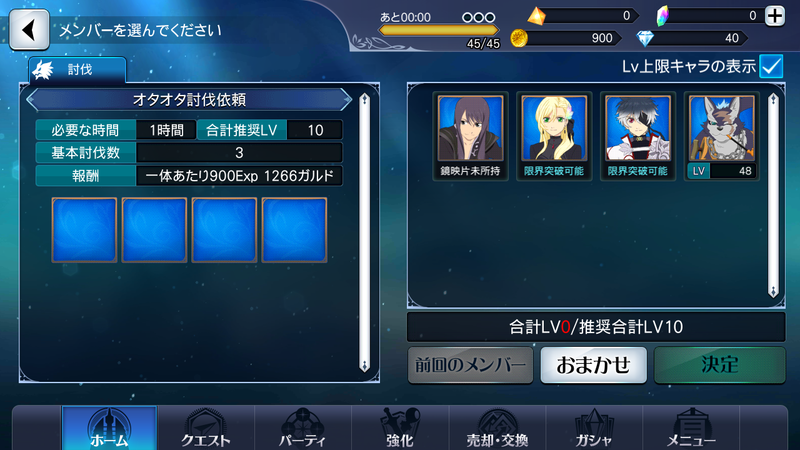Screen dimensions: 800x450
Task: Go back using the arrow button
Action: coord(29,30)
